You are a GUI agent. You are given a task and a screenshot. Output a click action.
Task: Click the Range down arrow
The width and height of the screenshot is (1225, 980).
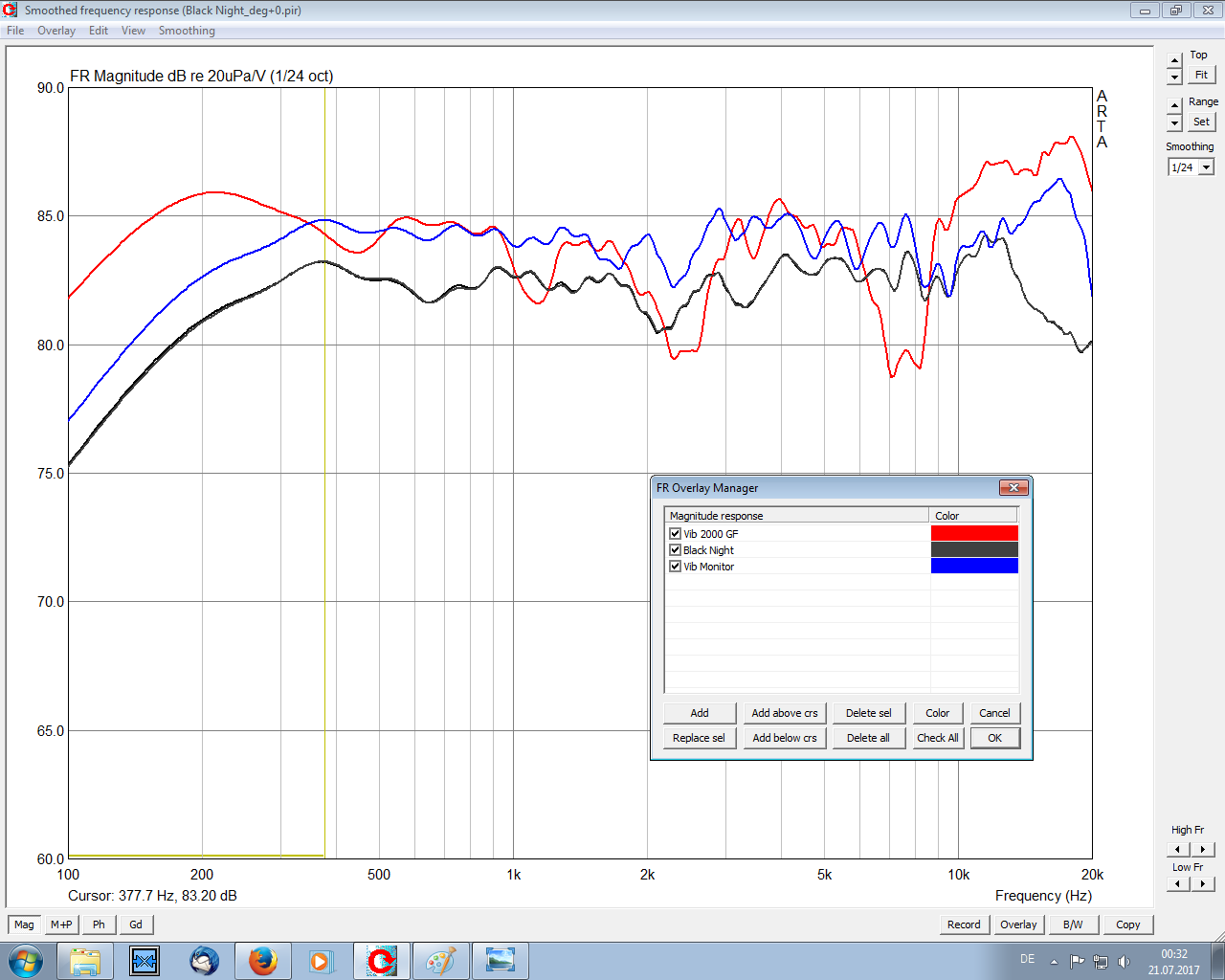coord(1175,123)
